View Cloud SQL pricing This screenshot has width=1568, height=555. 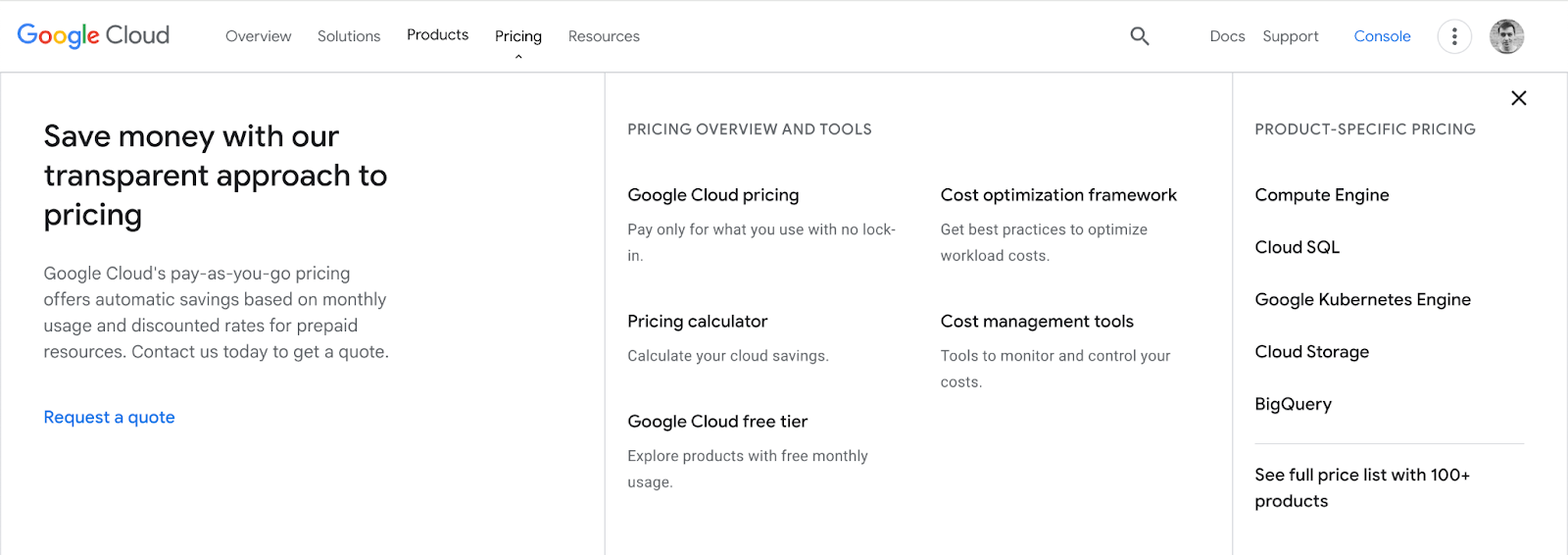[1298, 247]
